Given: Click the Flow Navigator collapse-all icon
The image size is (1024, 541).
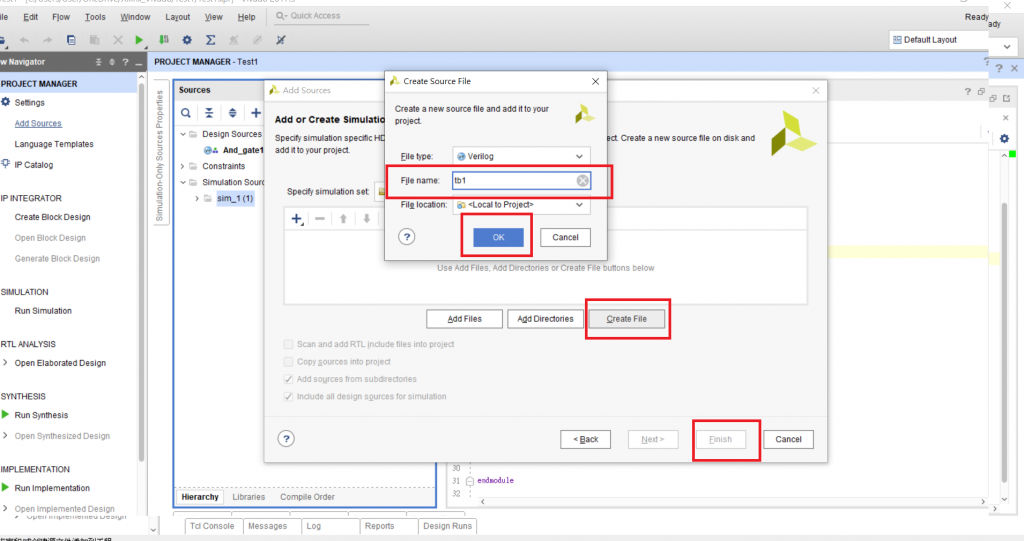Looking at the screenshot, I should [99, 62].
